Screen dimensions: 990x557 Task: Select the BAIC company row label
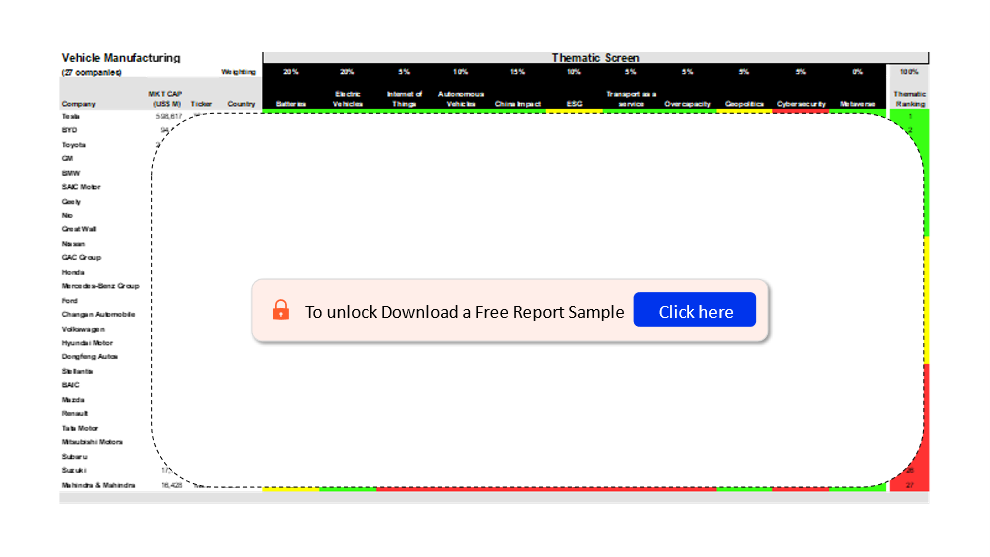coord(71,385)
